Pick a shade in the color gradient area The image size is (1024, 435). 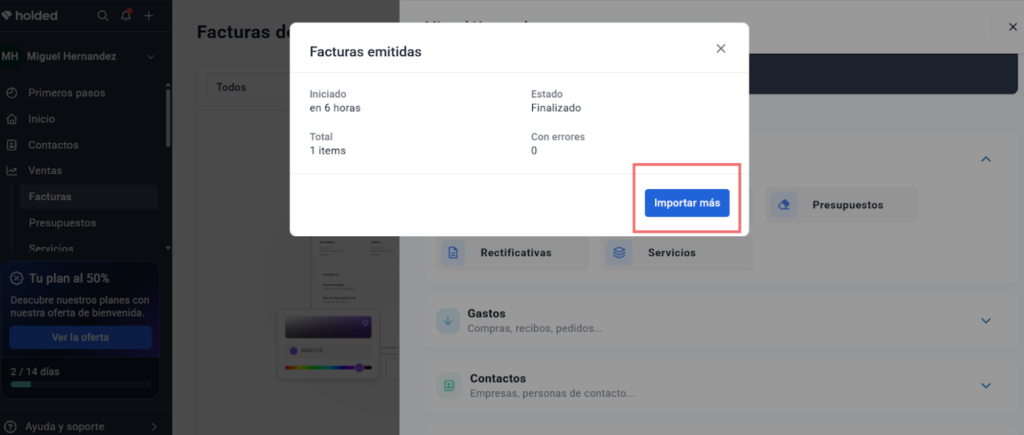click(328, 327)
